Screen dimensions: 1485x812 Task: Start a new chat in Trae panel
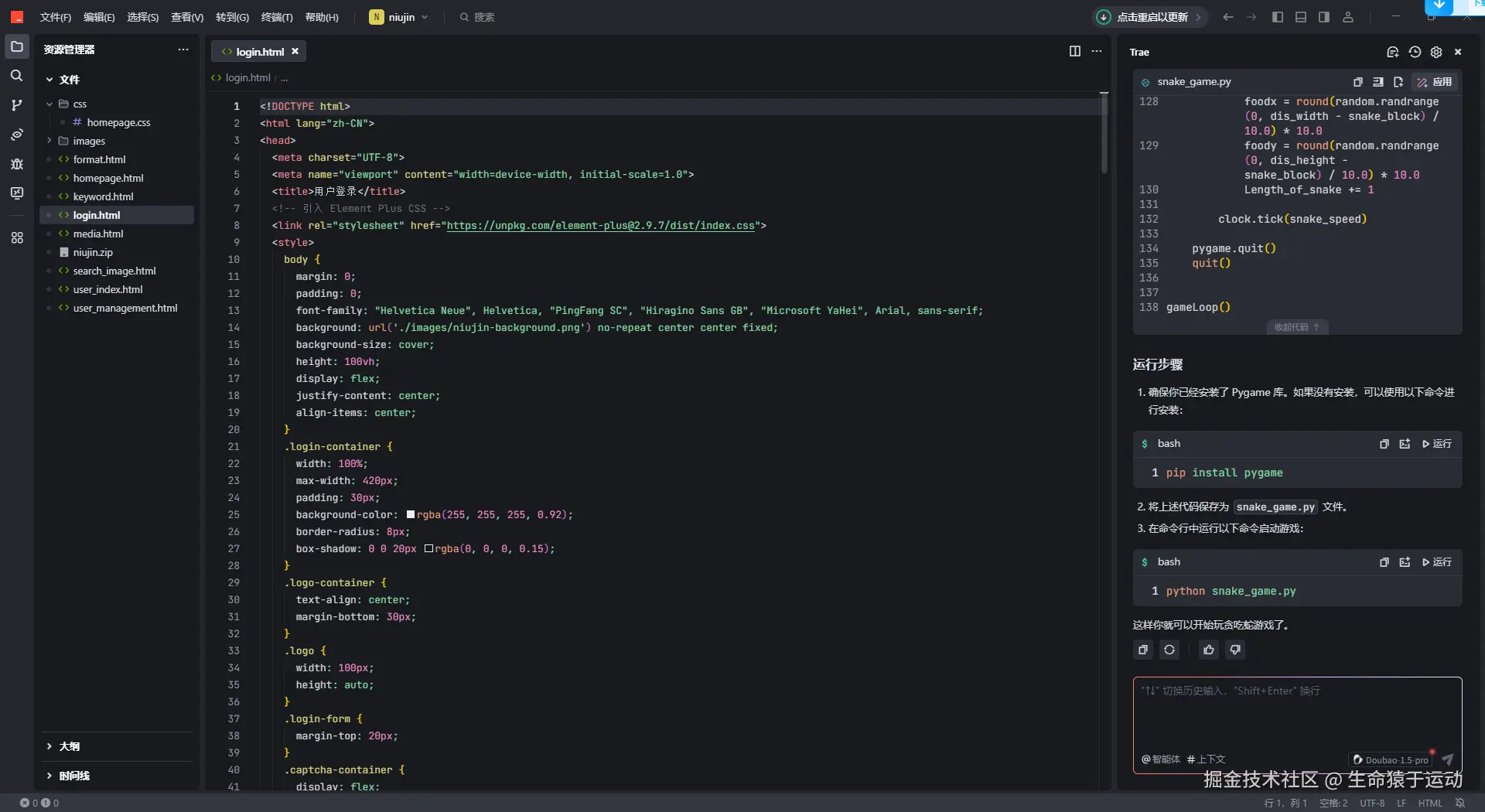point(1392,52)
